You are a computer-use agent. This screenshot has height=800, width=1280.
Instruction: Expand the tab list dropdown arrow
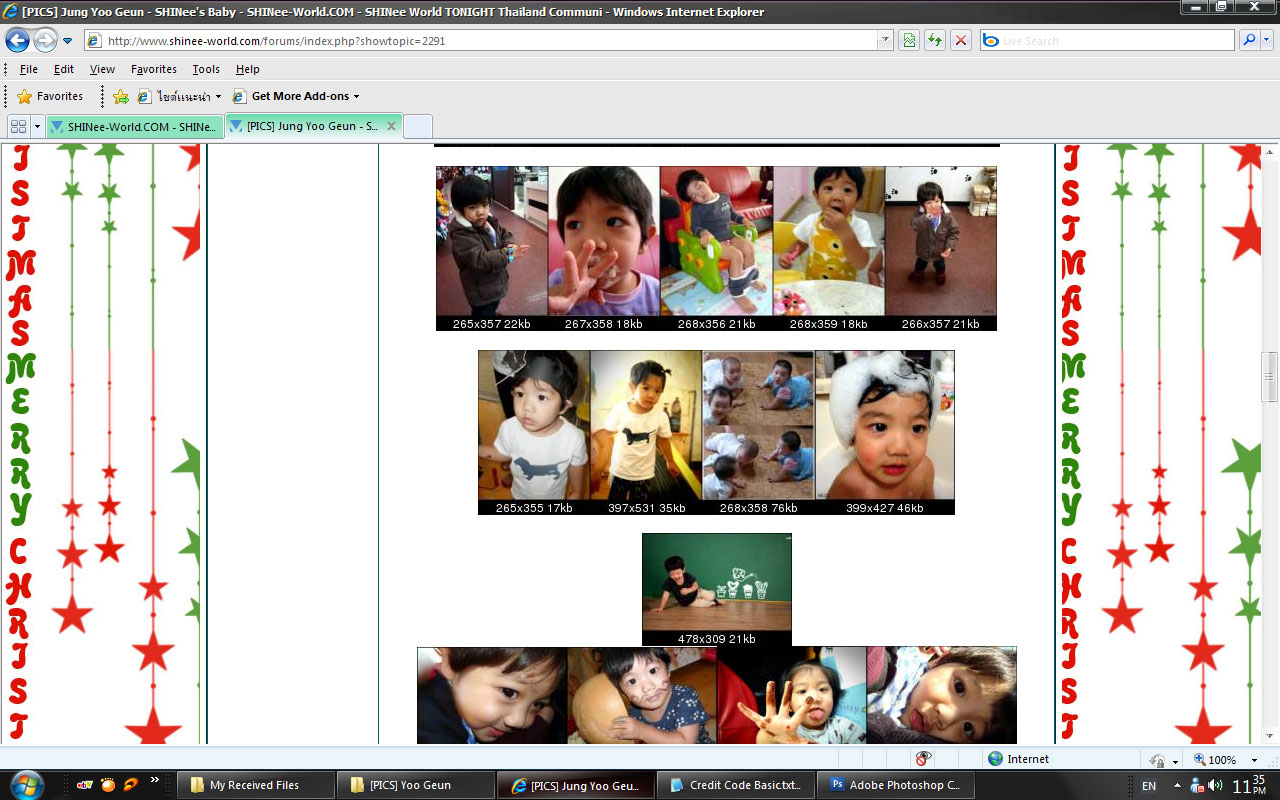pos(37,127)
